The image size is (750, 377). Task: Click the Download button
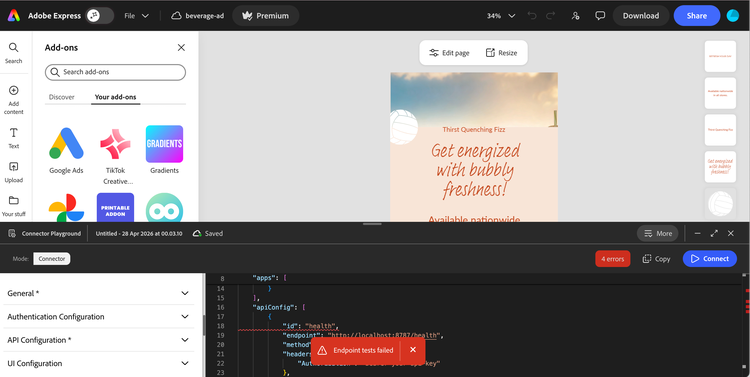[x=640, y=16]
